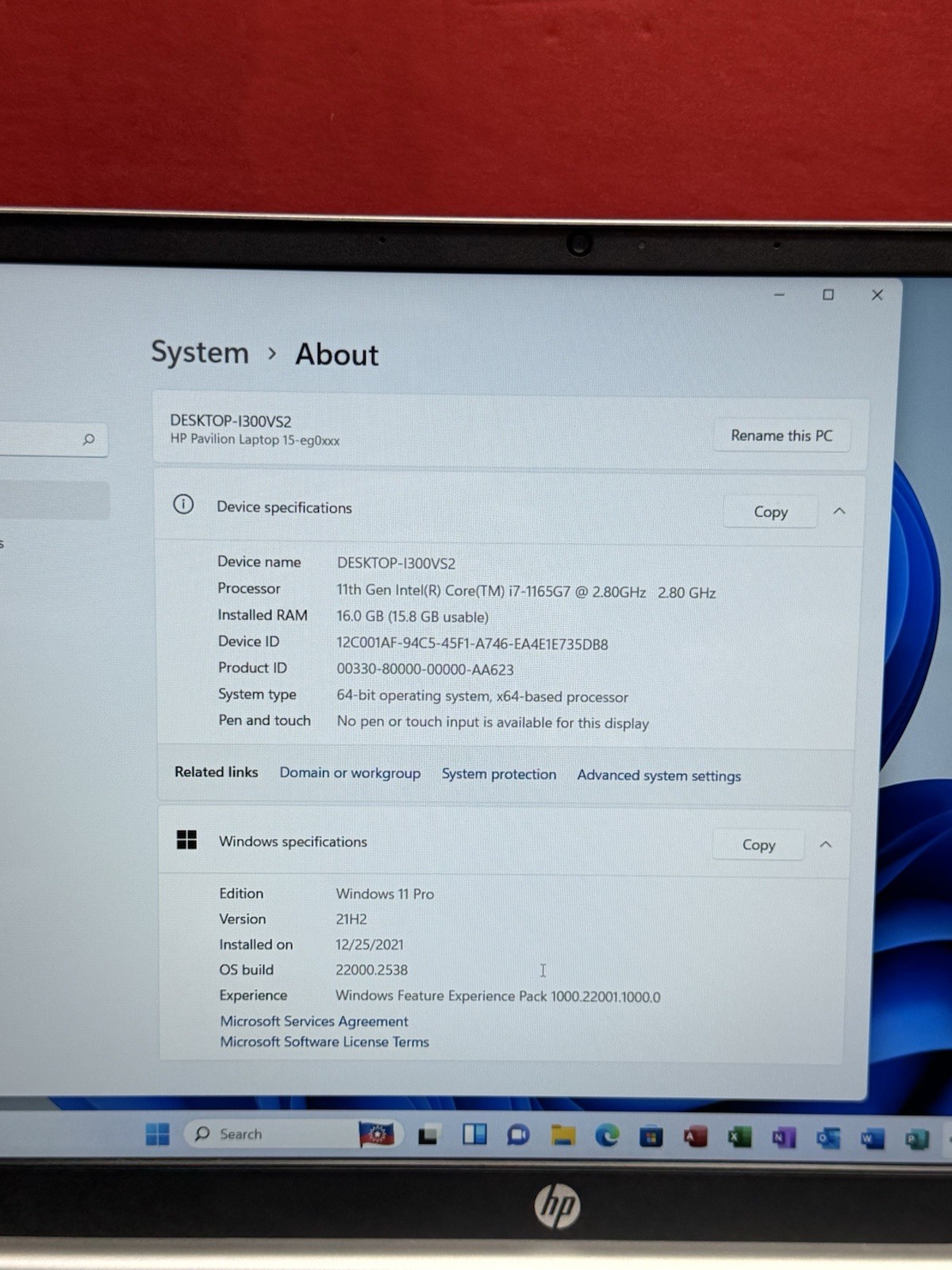952x1270 pixels.
Task: Launch Publisher from the taskbar
Action: [x=916, y=1140]
